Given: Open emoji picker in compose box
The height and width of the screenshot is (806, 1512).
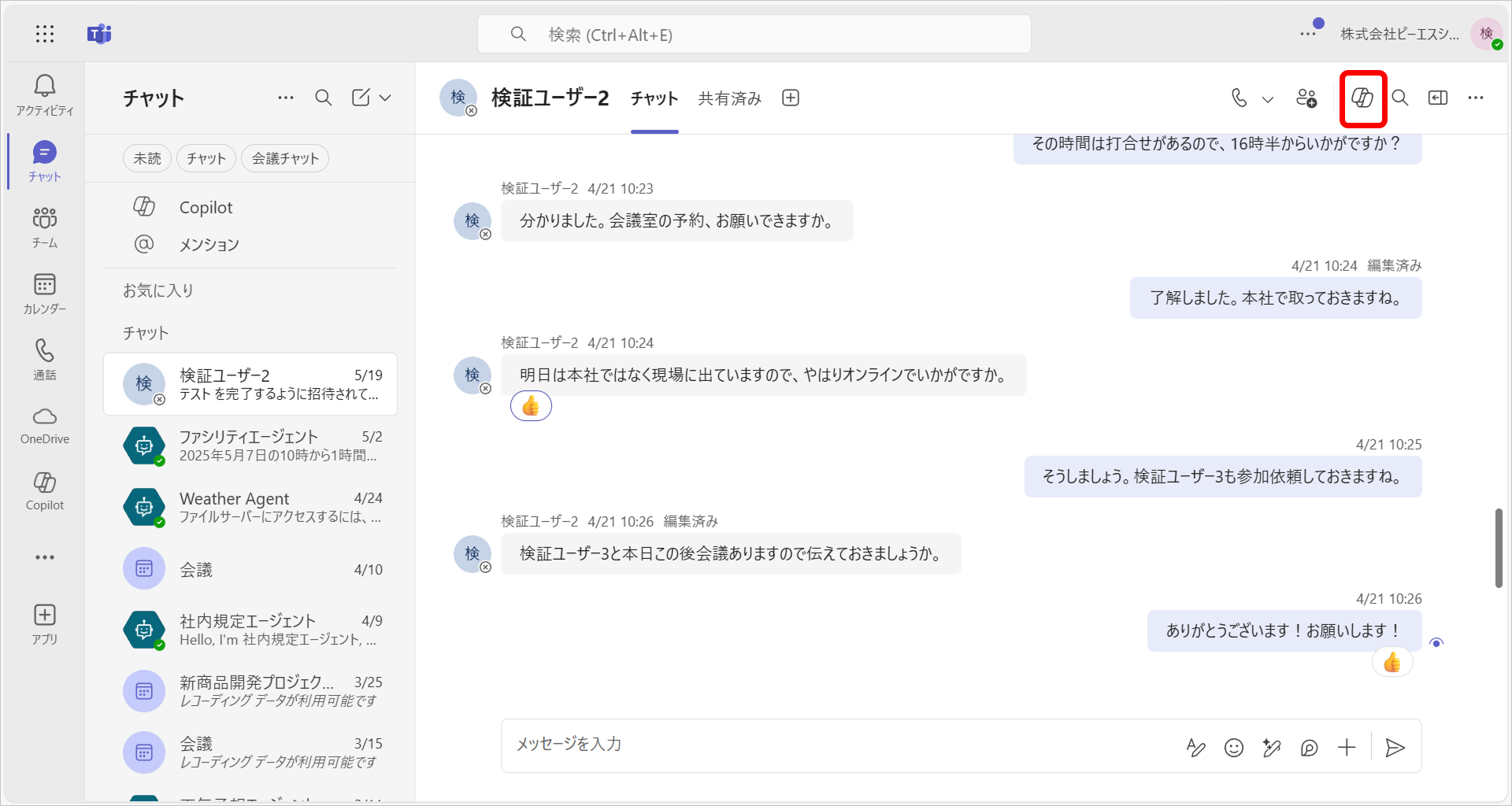Looking at the screenshot, I should [x=1234, y=747].
